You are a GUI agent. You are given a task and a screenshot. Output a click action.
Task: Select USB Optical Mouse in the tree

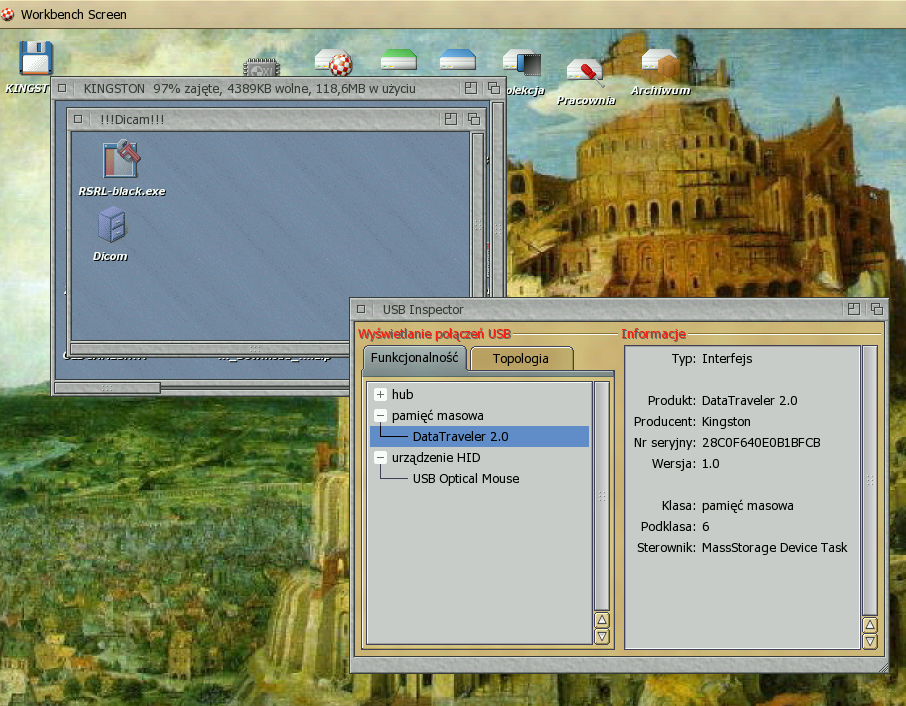pos(466,478)
